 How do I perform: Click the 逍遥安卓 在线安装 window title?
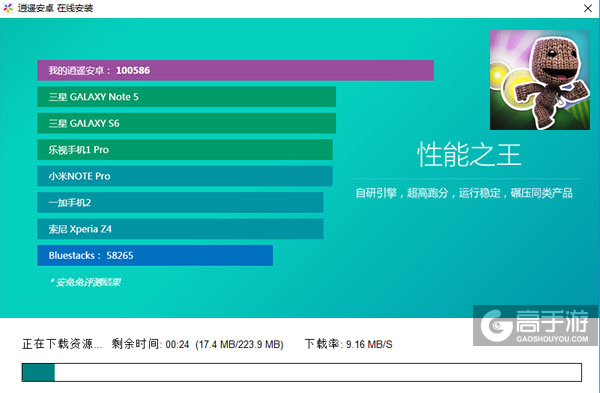[55, 8]
